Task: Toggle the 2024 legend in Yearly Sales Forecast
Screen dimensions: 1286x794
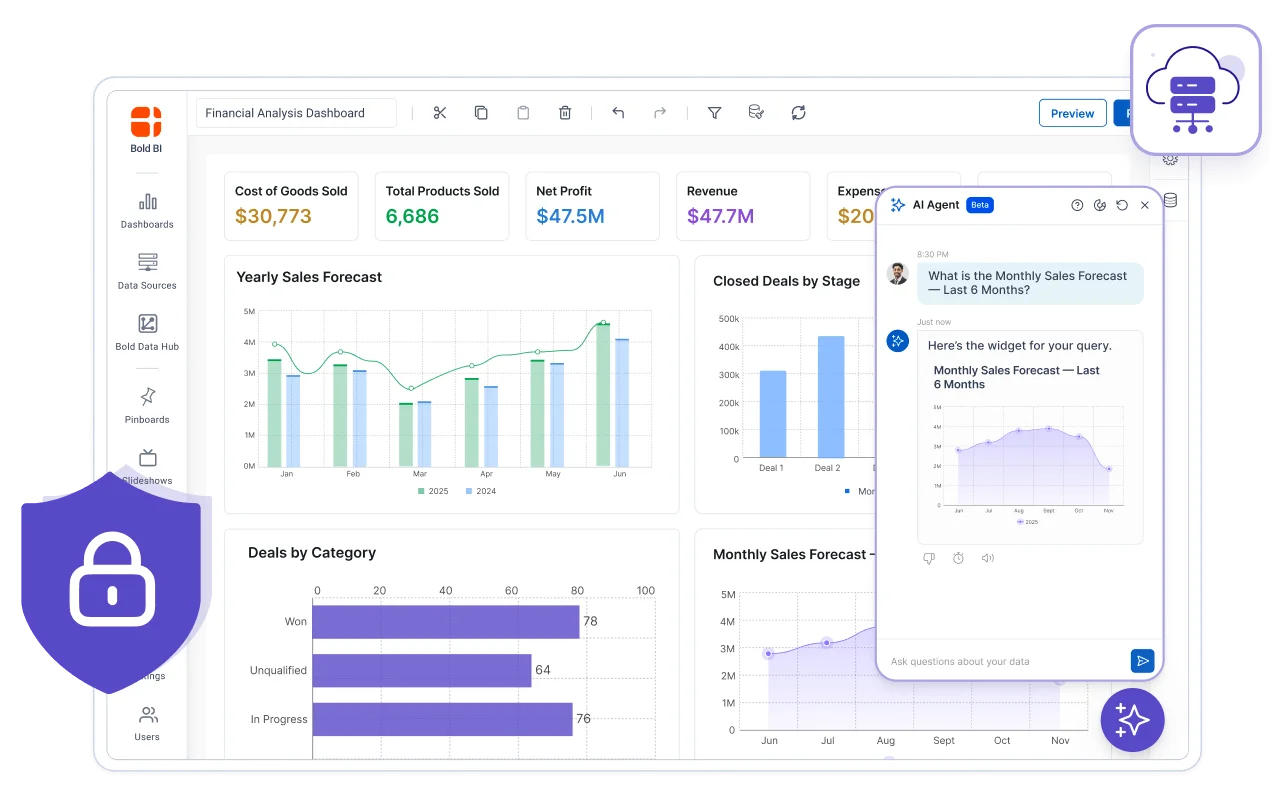Action: coord(481,491)
